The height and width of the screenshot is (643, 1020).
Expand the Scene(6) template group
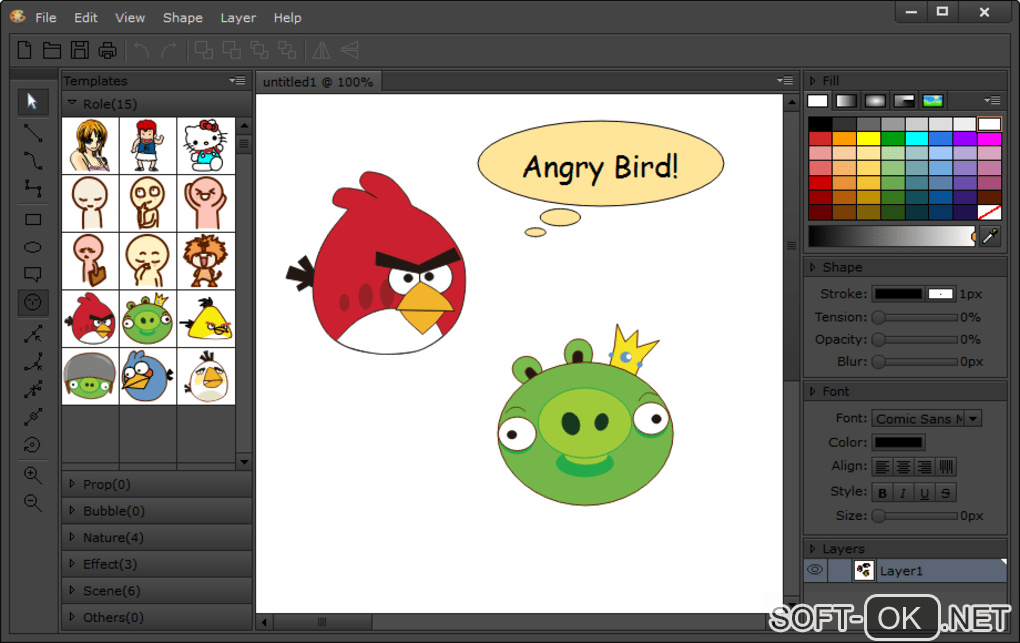156,591
